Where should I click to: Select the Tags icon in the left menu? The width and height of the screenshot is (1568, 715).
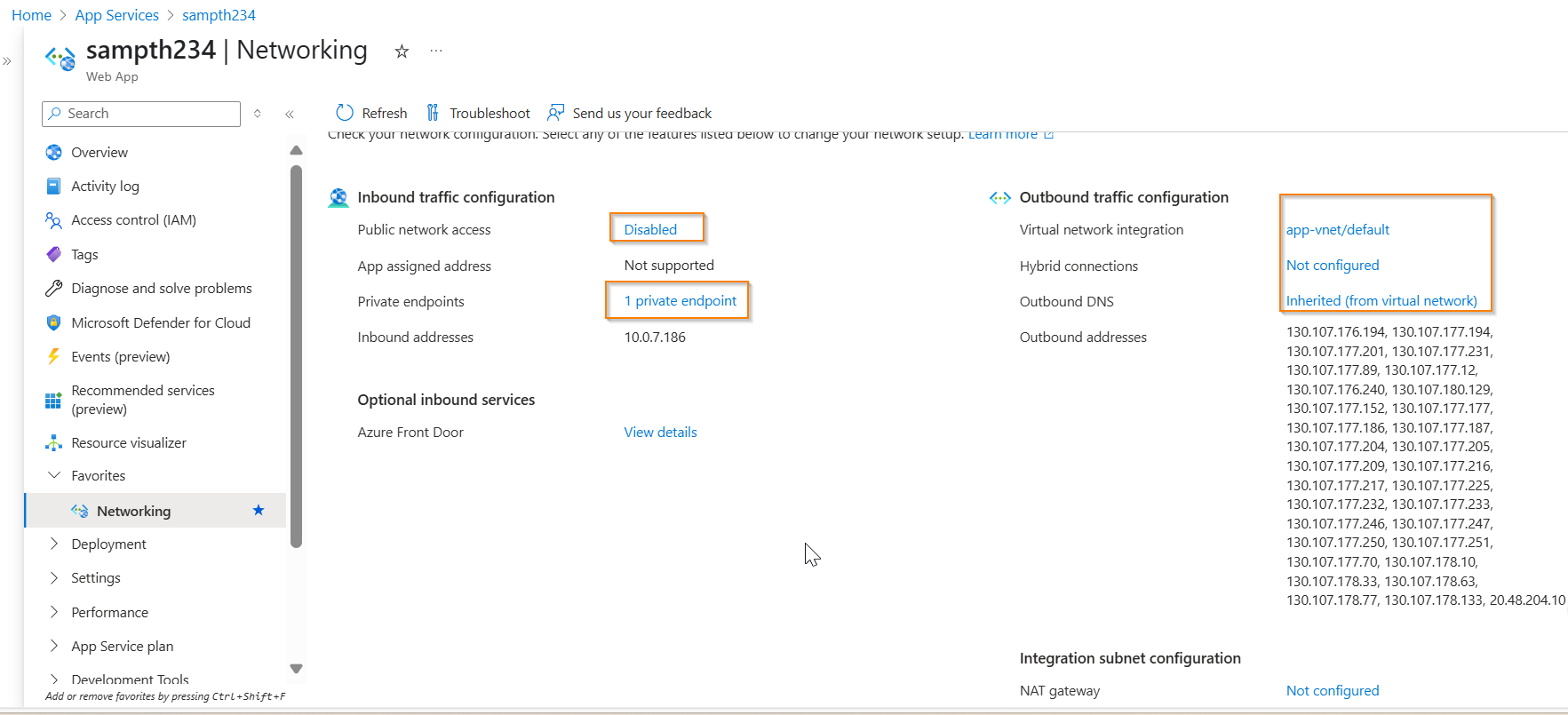point(54,254)
